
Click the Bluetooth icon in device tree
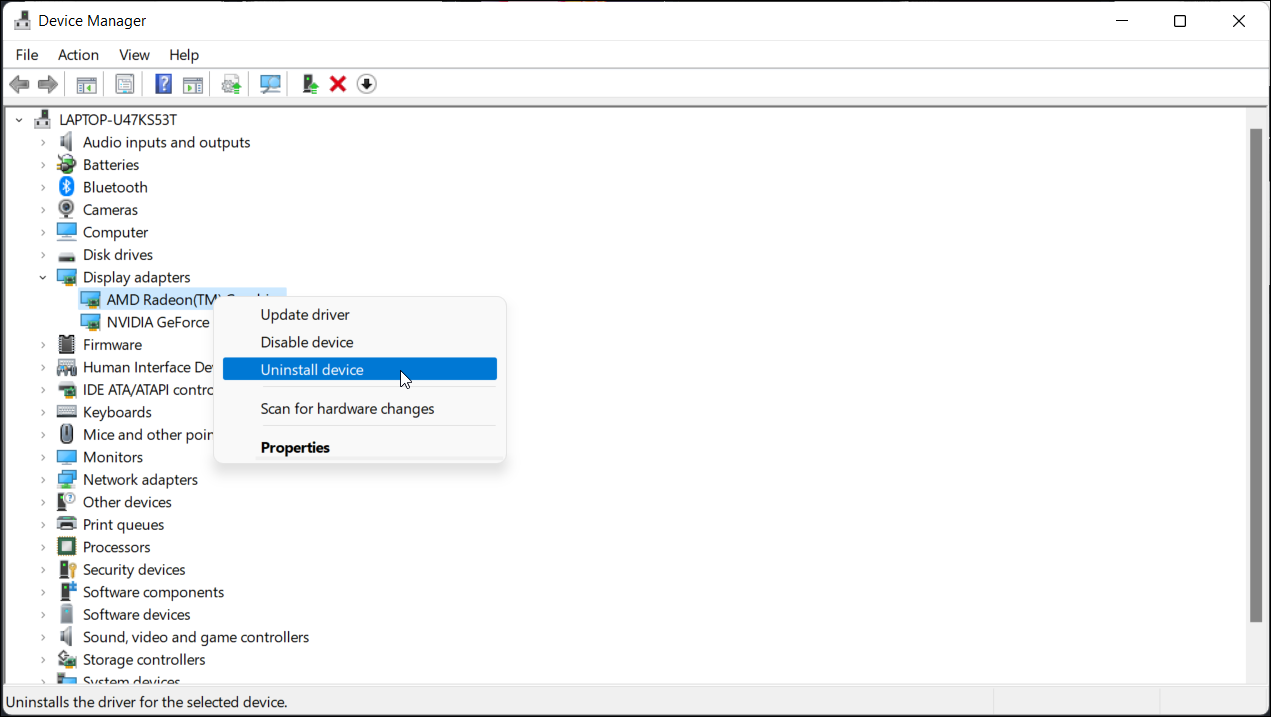point(67,187)
